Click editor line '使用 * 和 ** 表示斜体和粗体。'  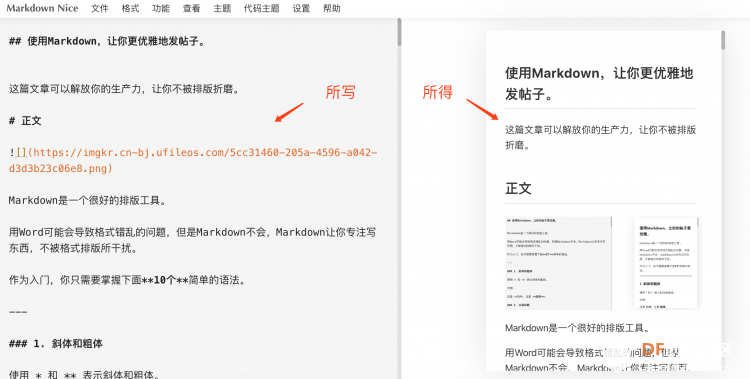84,374
